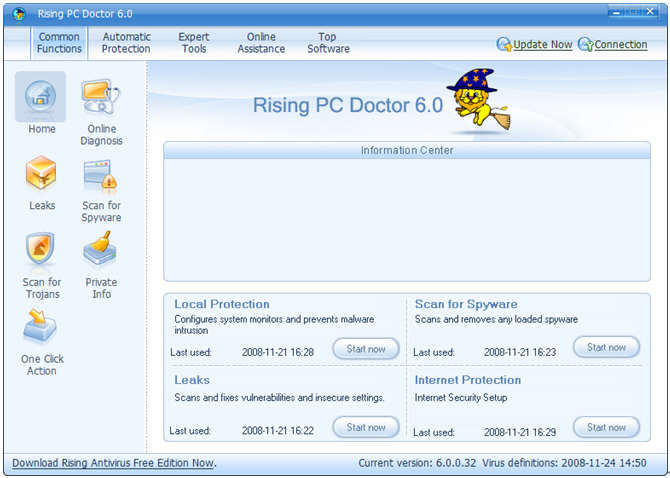
Task: Open the Private Info cleaner
Action: (x=101, y=251)
